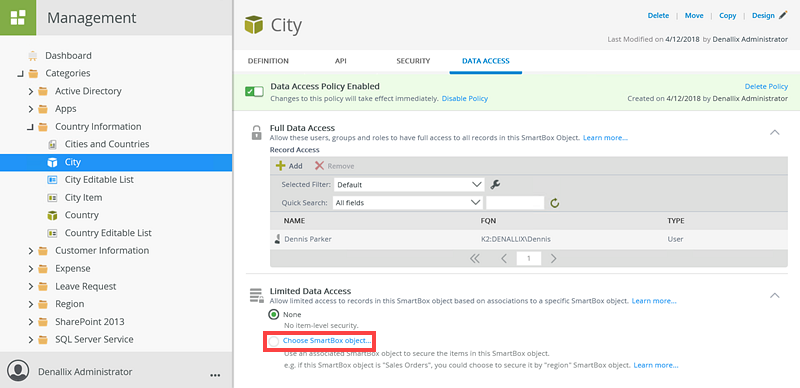
Task: Switch to the Definition tab
Action: (268, 61)
